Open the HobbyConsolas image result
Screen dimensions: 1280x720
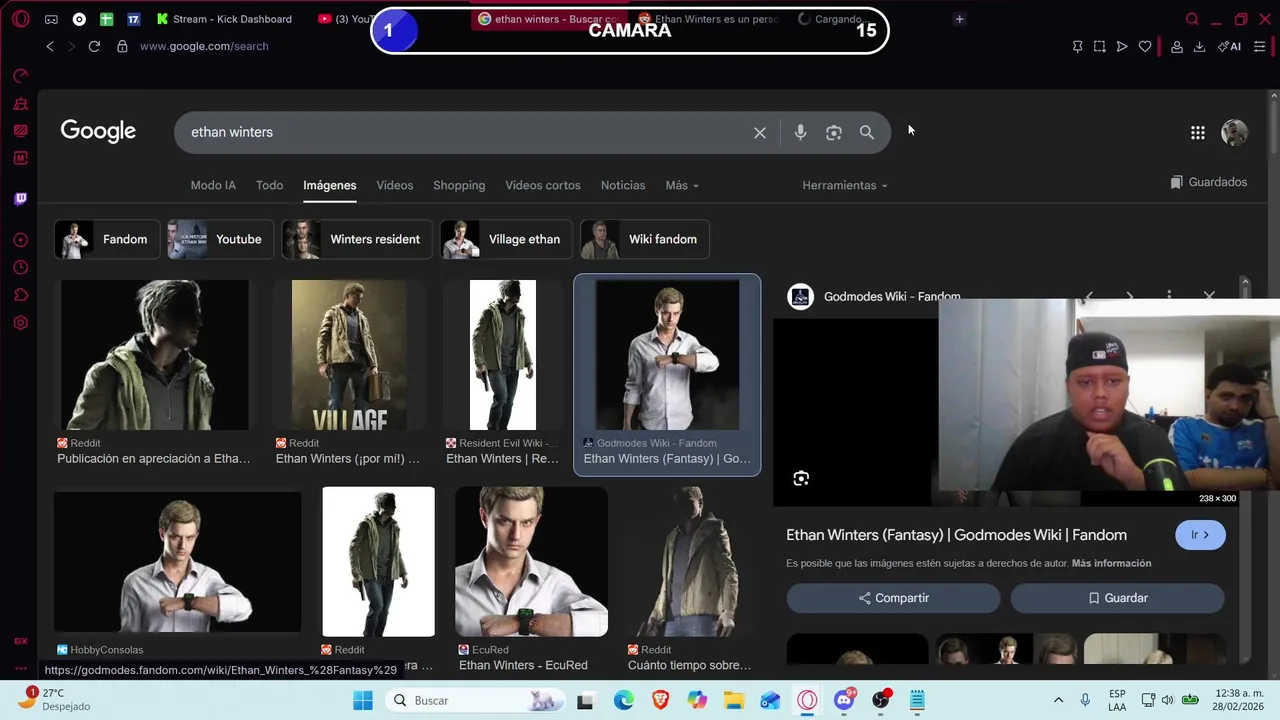tap(177, 562)
